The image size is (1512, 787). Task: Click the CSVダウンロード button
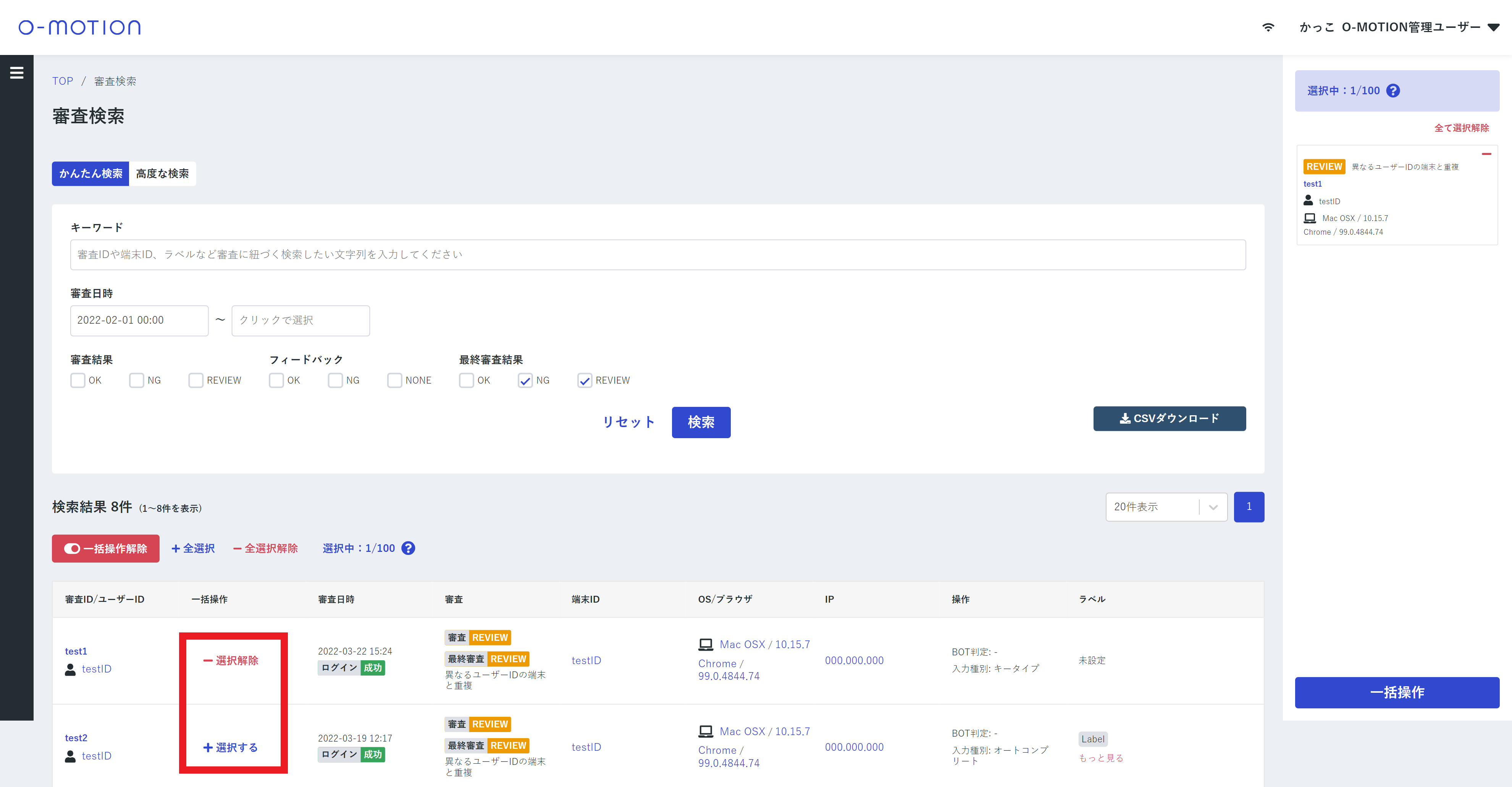coord(1169,418)
